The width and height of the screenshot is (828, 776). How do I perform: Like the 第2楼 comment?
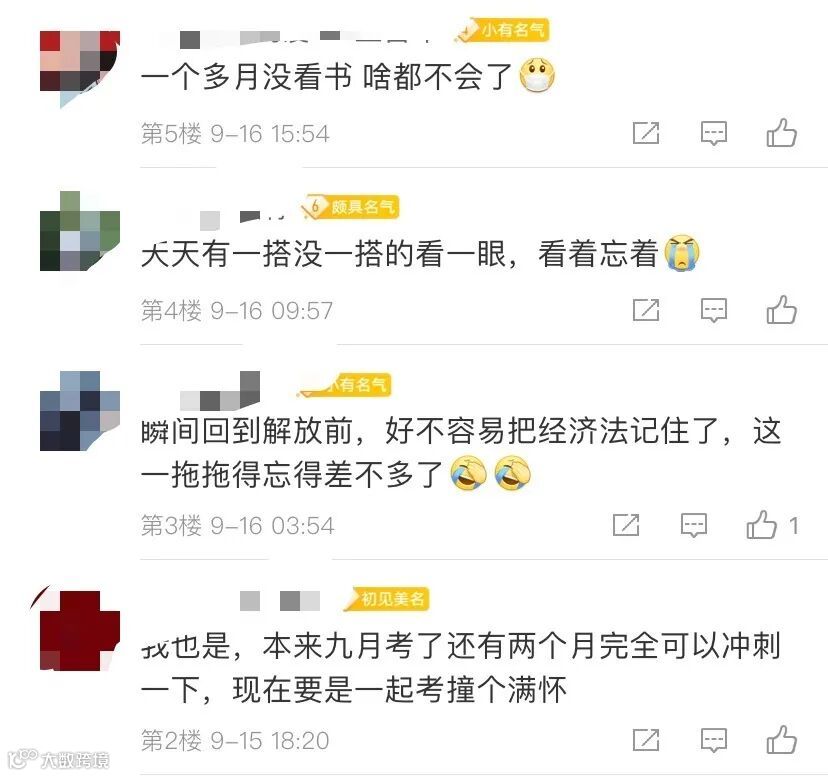tap(782, 739)
